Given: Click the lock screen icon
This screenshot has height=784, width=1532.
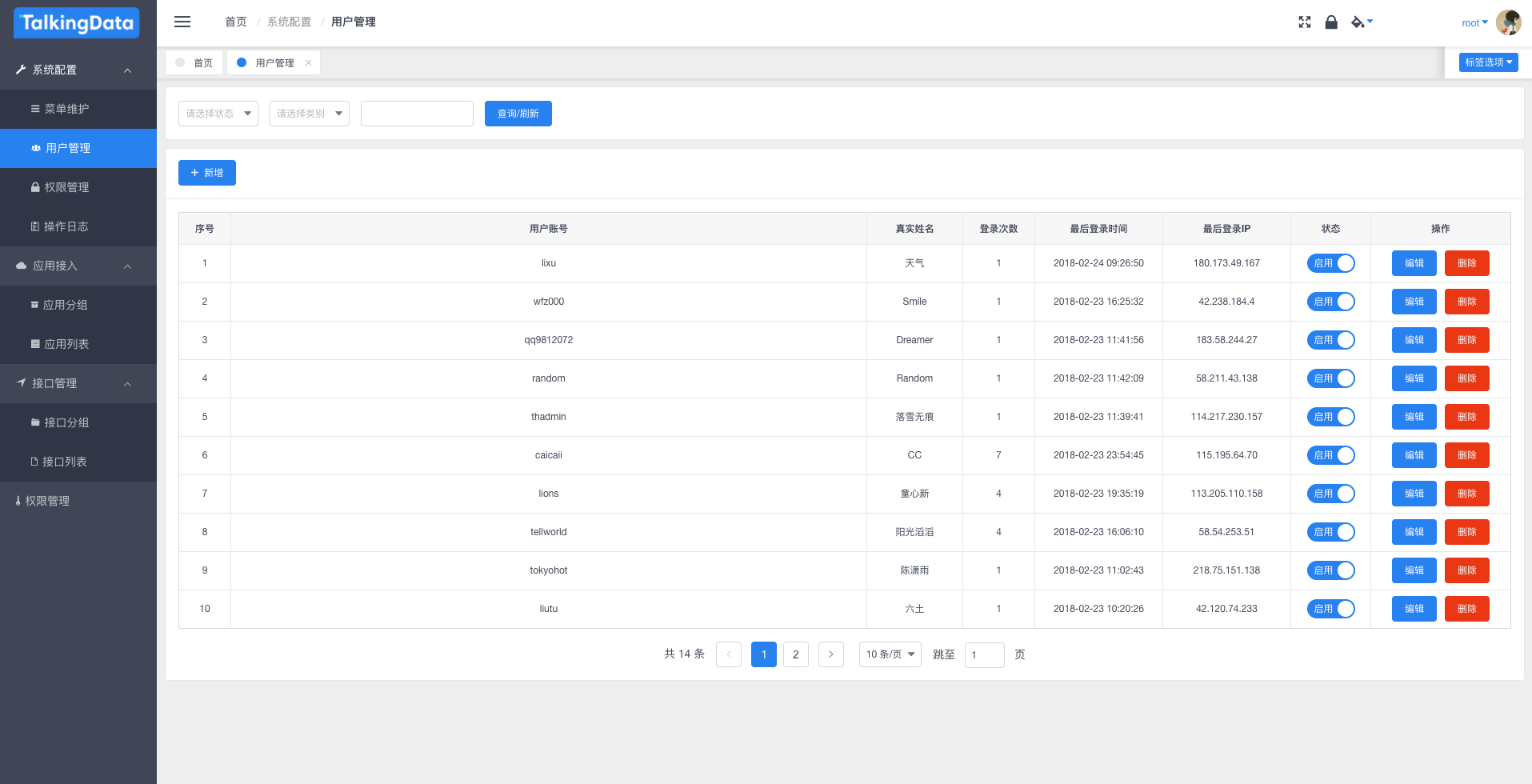Looking at the screenshot, I should click(1331, 22).
